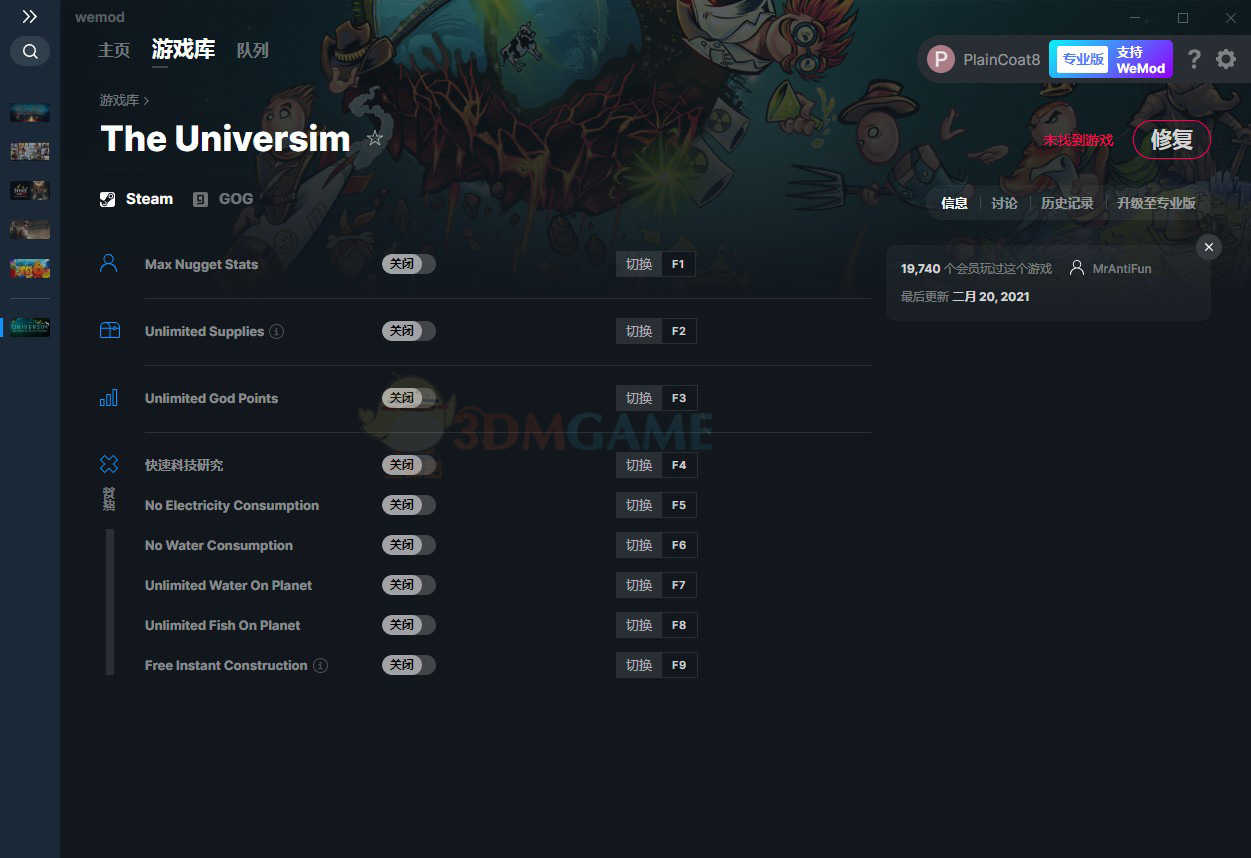Viewport: 1251px width, 858px height.
Task: Click info icon beside Unlimited Supplies
Action: point(277,331)
